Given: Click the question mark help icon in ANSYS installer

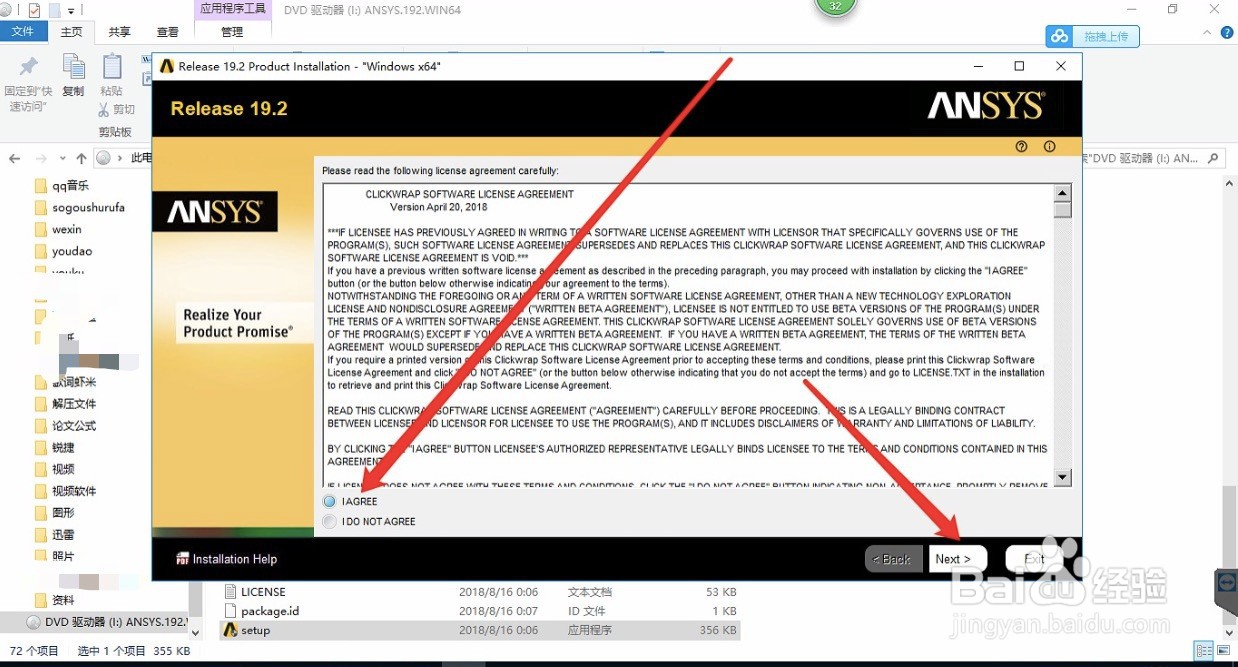Looking at the screenshot, I should [x=1021, y=146].
